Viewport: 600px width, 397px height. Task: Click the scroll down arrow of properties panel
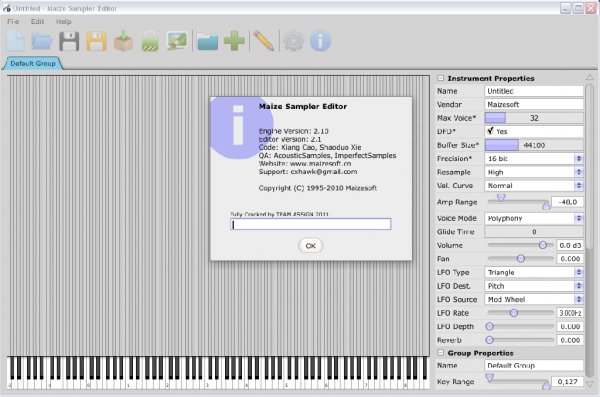click(x=590, y=384)
